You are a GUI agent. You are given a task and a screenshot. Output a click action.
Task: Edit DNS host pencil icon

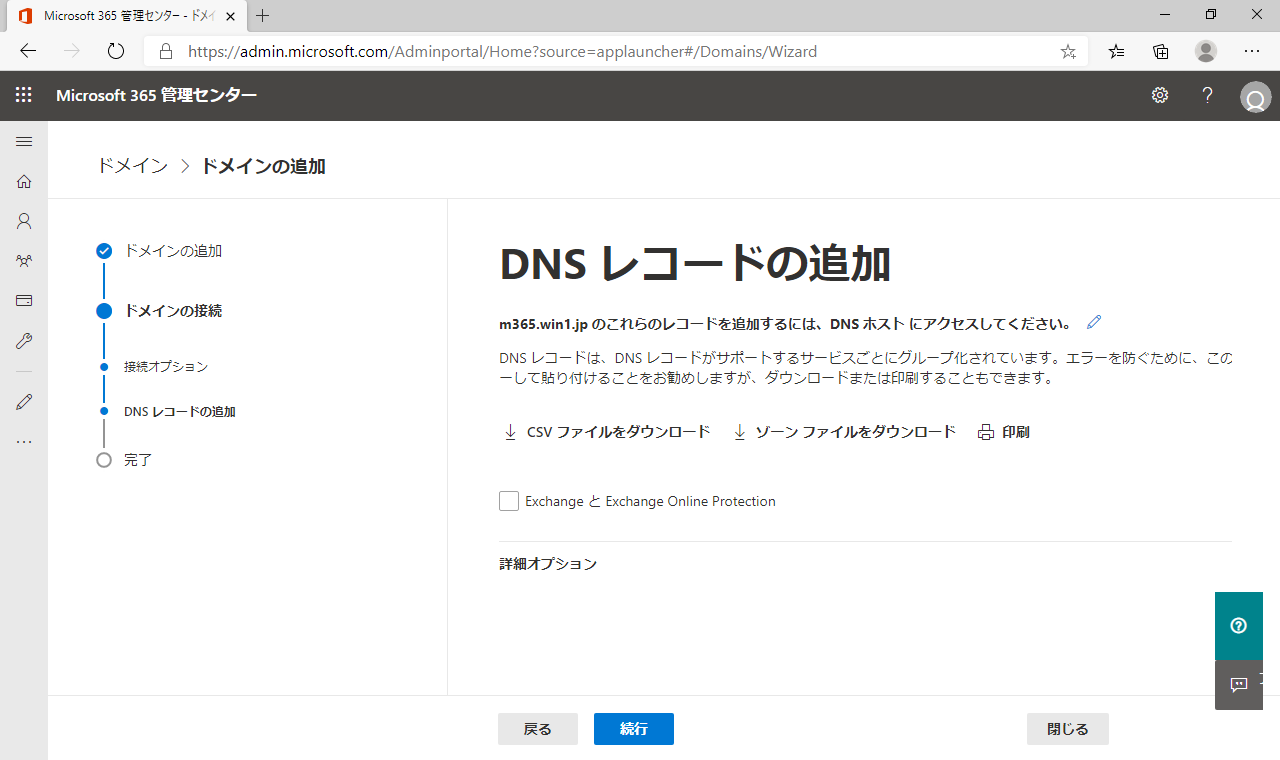click(1094, 322)
